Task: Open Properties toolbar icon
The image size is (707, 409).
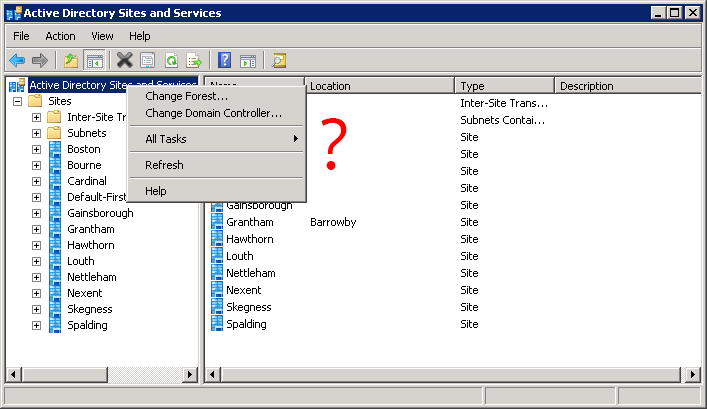Action: (147, 60)
